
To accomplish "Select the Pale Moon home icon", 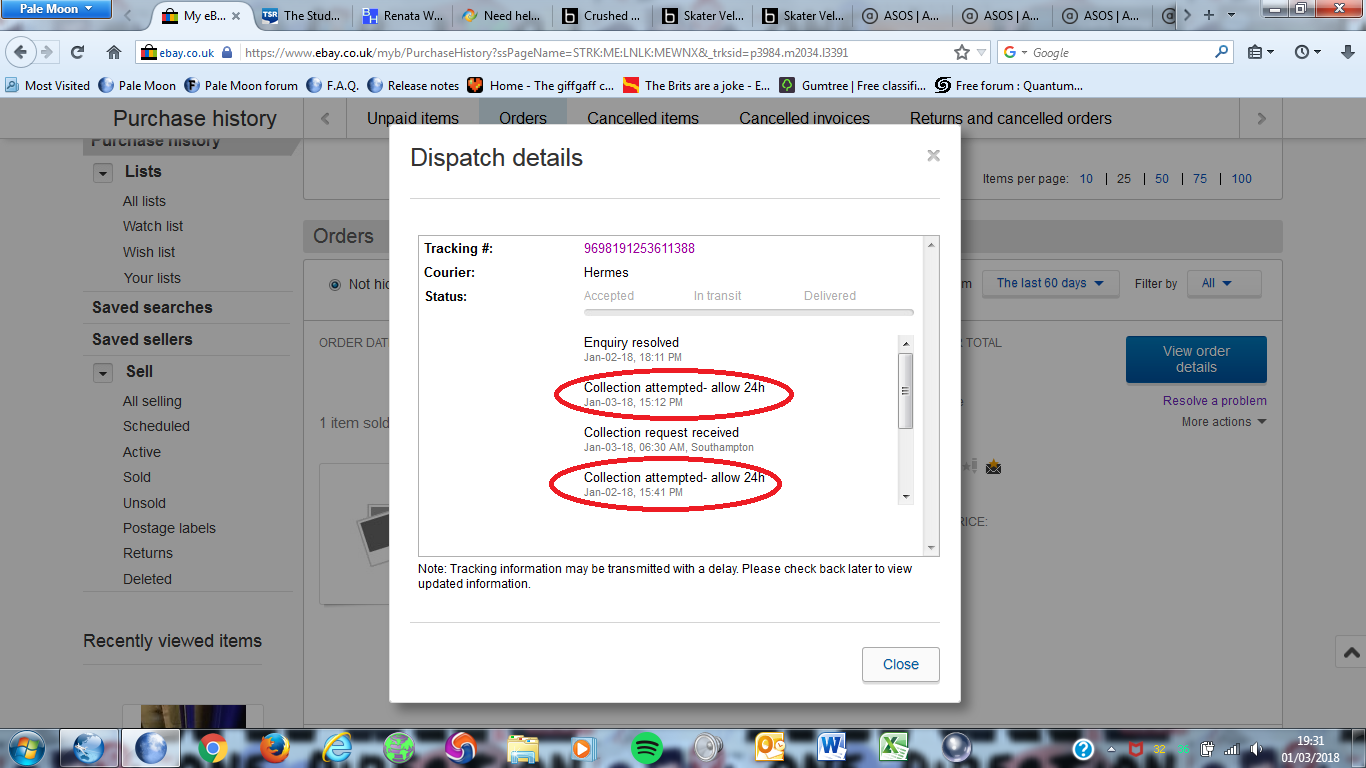I will click(x=114, y=52).
